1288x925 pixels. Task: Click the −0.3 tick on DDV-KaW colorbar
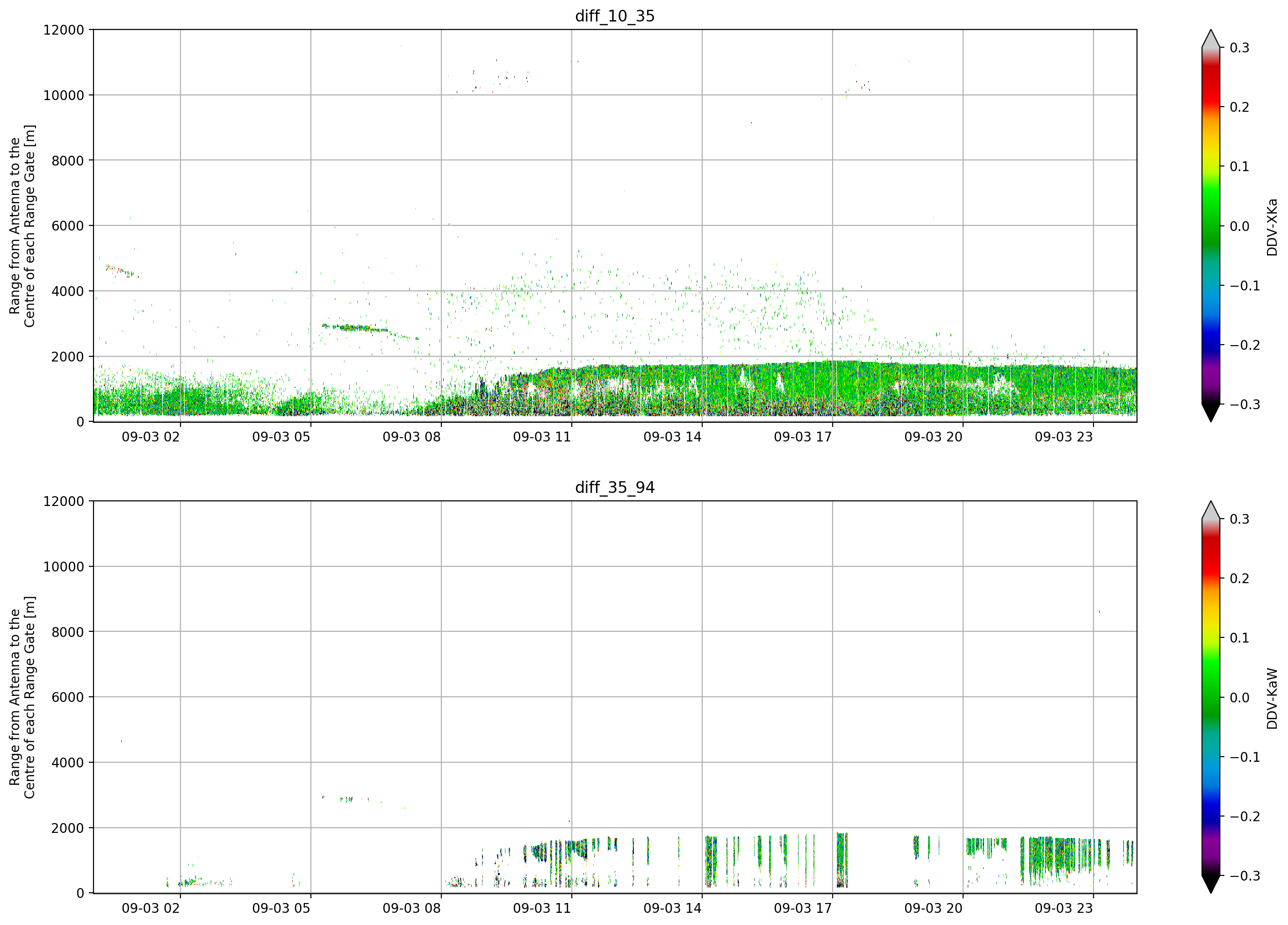(1245, 876)
